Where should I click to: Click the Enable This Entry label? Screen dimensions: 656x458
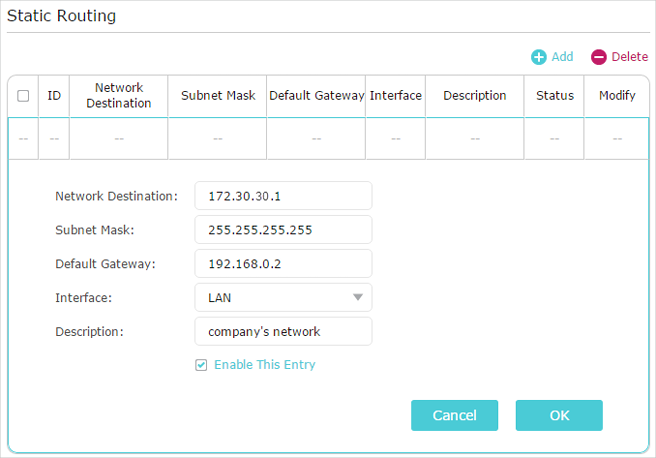(265, 365)
